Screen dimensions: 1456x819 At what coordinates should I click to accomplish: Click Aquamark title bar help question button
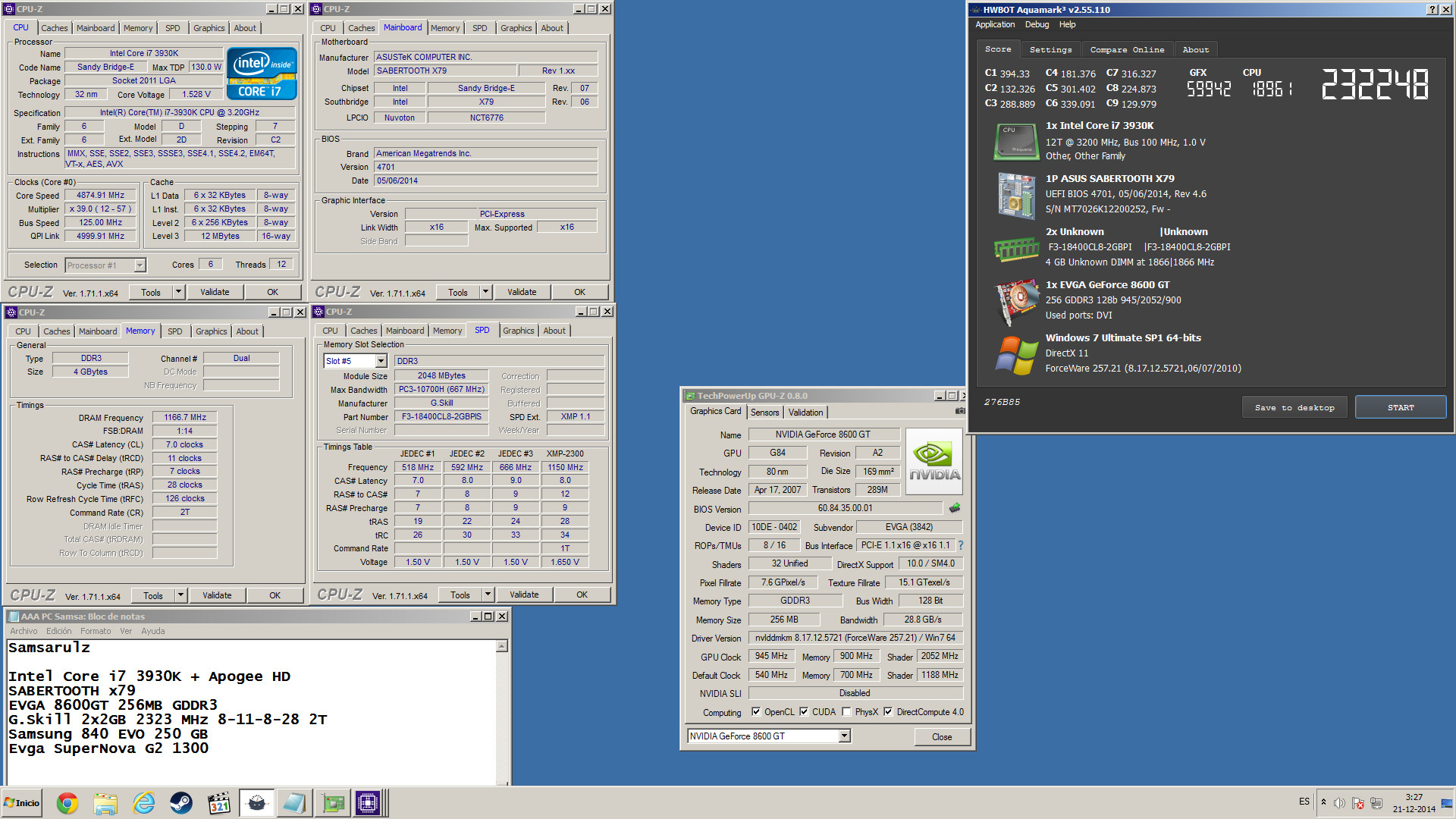(x=1432, y=10)
